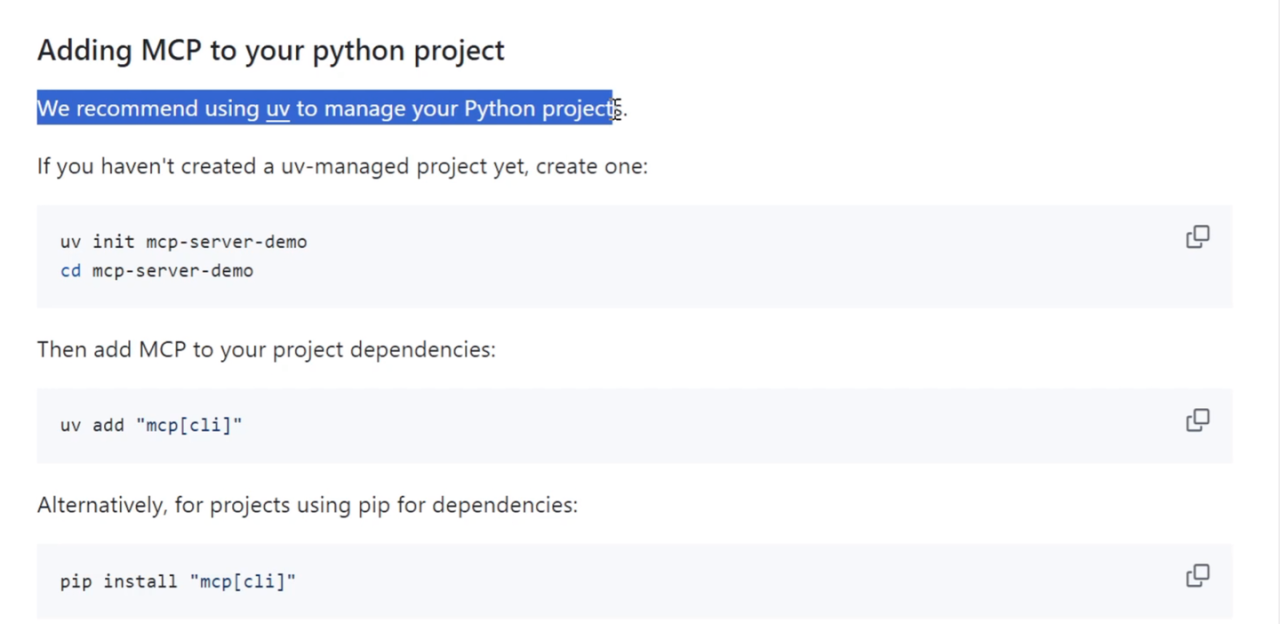This screenshot has height=624, width=1280.
Task: Click the code line uv add "mcp[cli]"
Action: (151, 425)
